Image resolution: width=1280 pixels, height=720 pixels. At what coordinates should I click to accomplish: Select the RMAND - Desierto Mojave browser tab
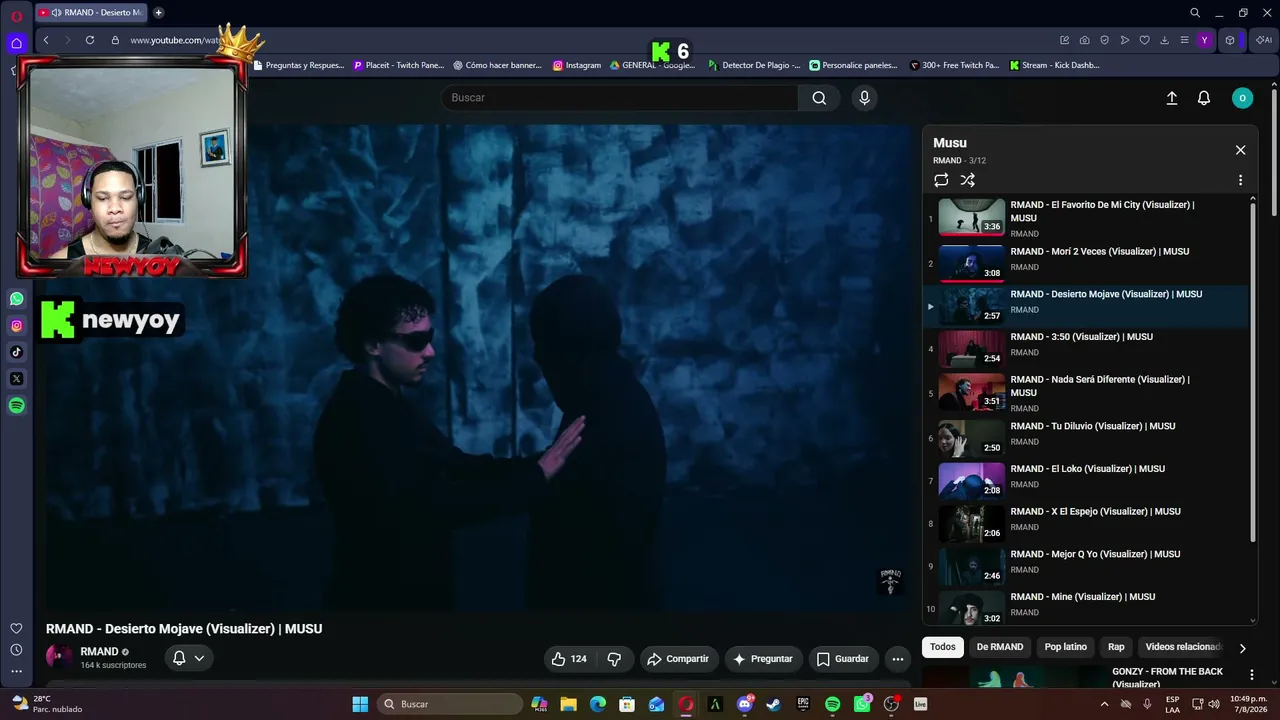click(92, 13)
